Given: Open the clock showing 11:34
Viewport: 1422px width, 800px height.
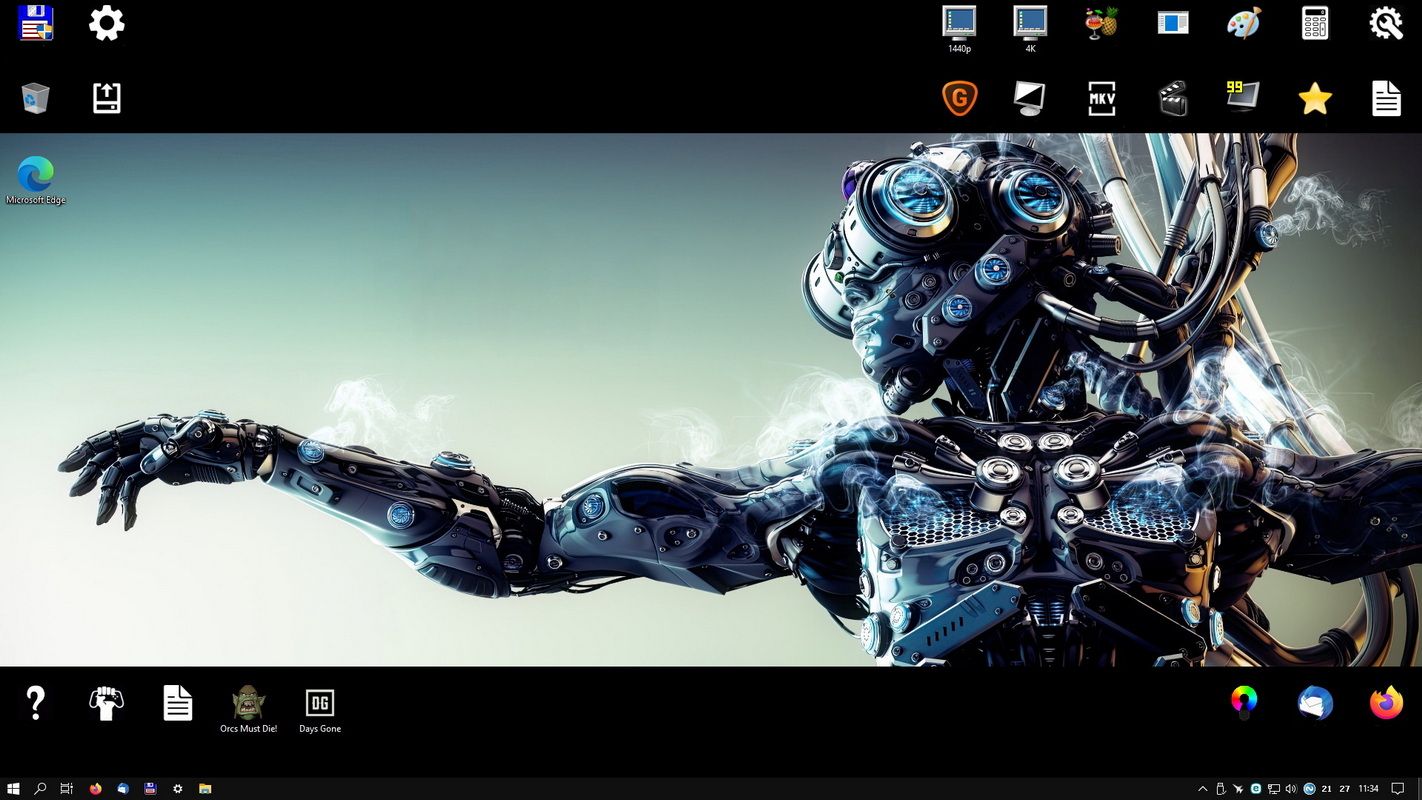Looking at the screenshot, I should [1369, 789].
